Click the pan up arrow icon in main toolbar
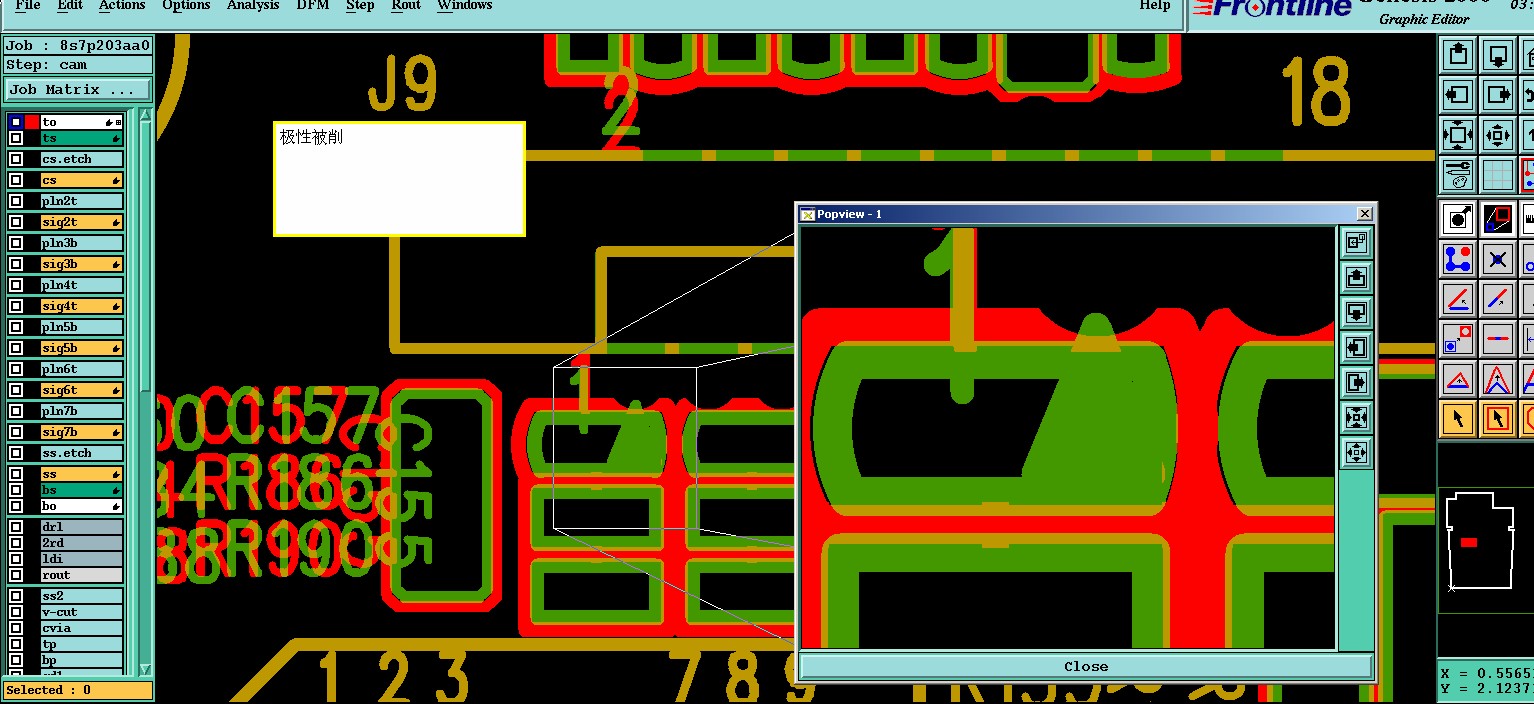 click(1458, 54)
